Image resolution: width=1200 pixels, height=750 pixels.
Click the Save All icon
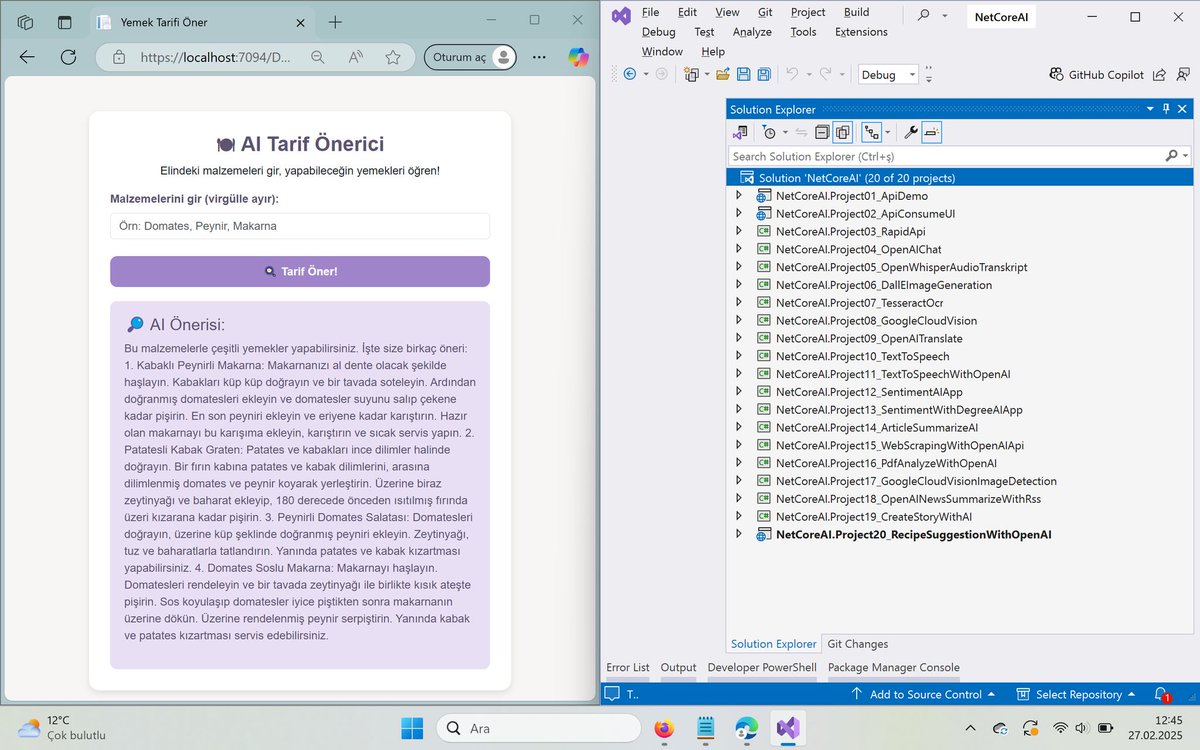pyautogui.click(x=764, y=74)
